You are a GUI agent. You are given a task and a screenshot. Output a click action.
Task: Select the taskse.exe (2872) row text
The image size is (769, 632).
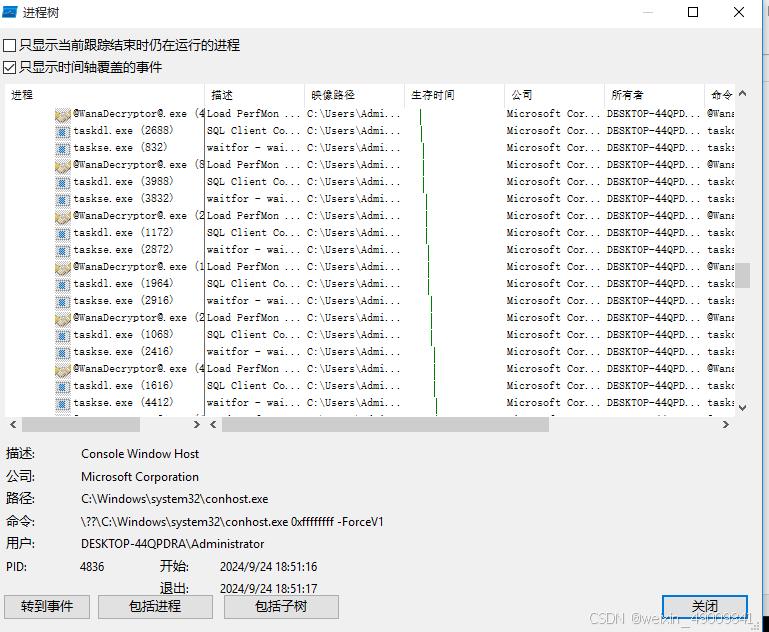pos(123,250)
